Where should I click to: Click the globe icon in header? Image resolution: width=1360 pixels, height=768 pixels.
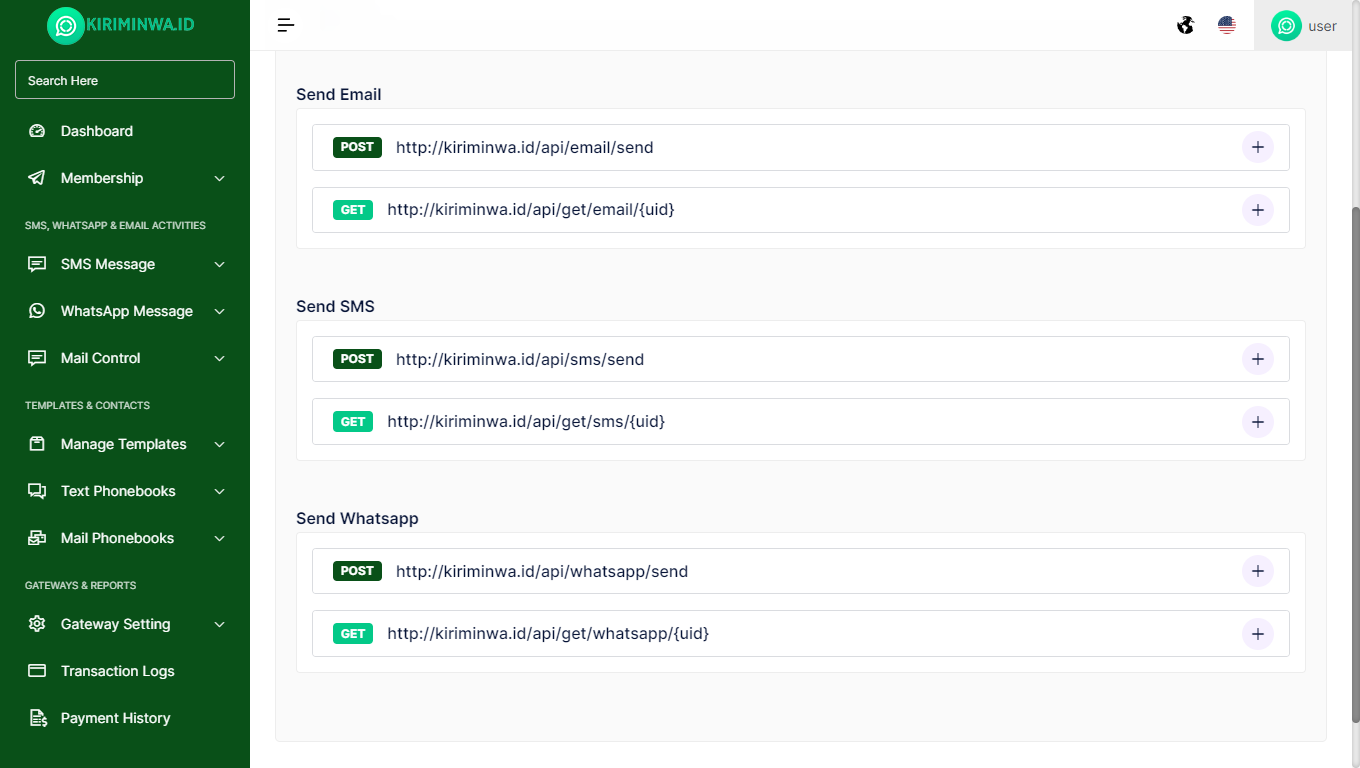1185,25
